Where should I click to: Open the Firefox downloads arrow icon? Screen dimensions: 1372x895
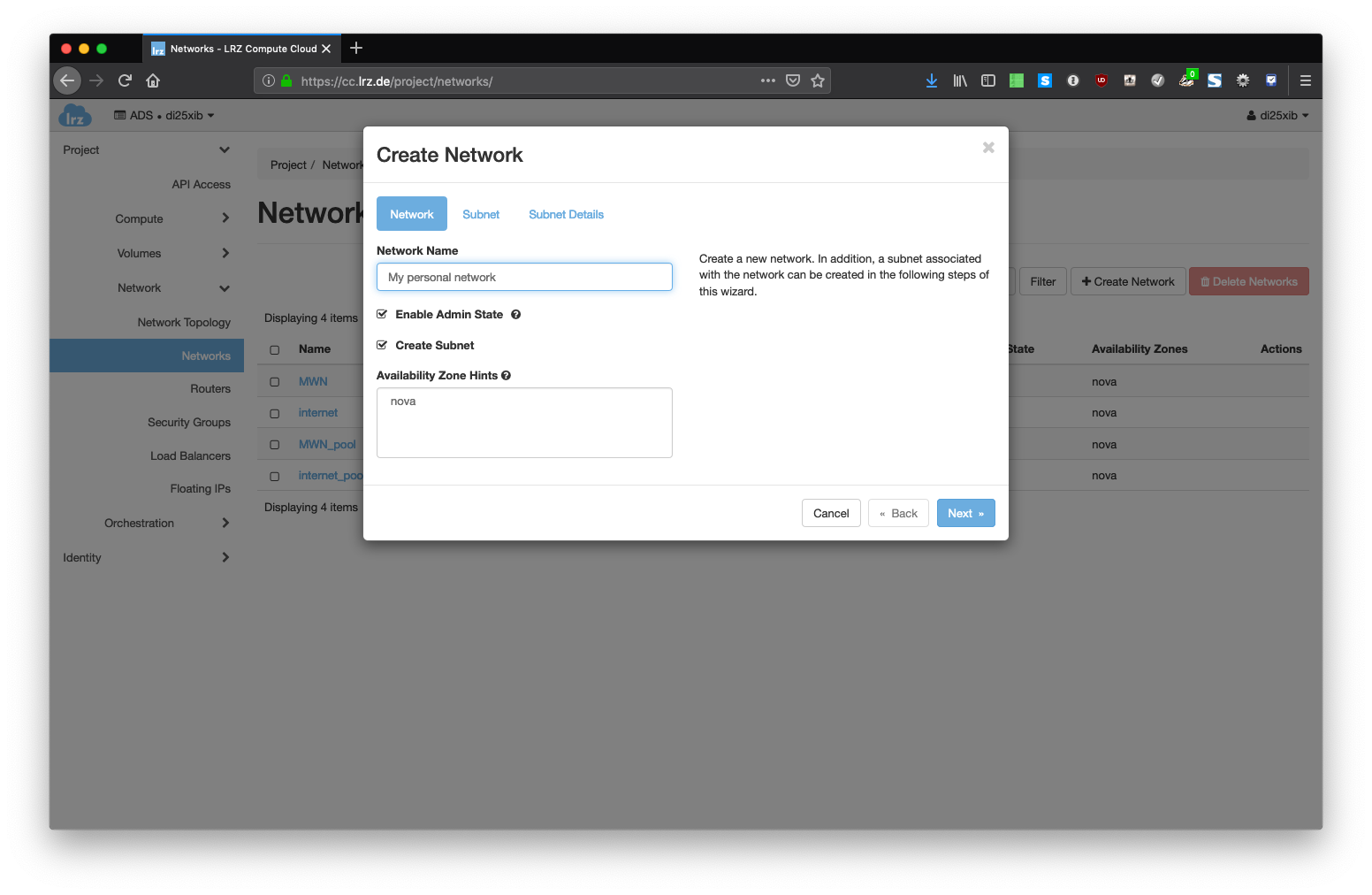[932, 80]
